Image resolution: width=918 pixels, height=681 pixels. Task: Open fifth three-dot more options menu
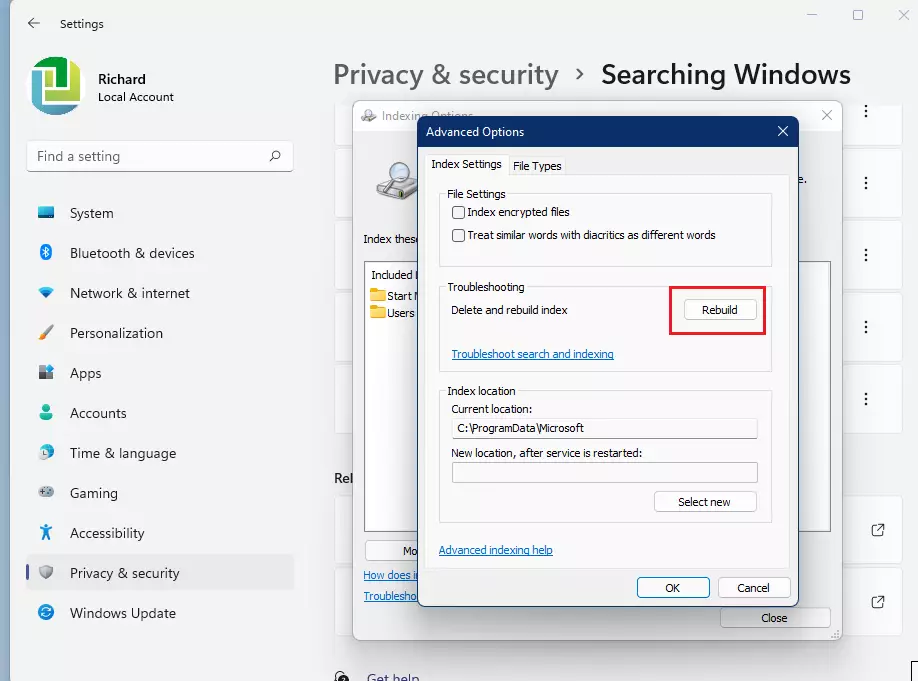coord(866,399)
